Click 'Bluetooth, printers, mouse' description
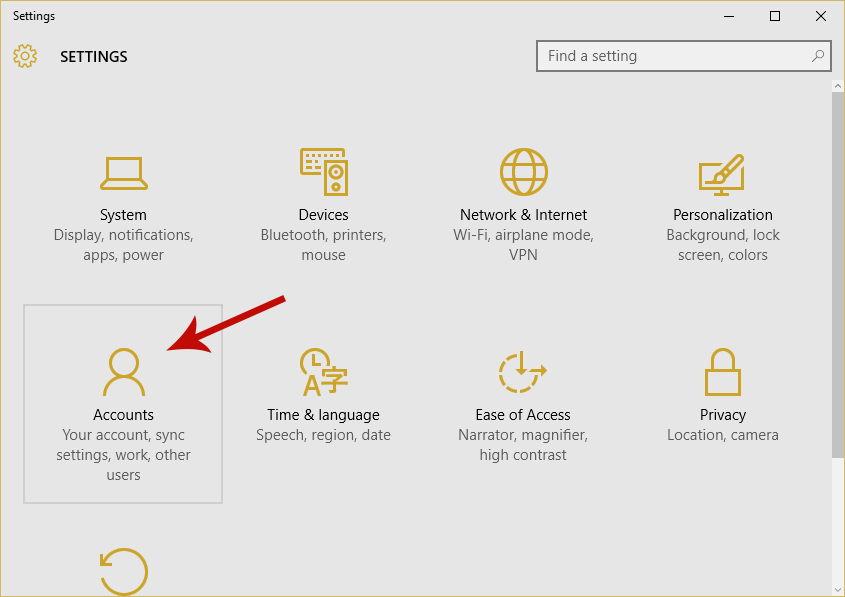Screen dimensions: 845x597 (323, 245)
